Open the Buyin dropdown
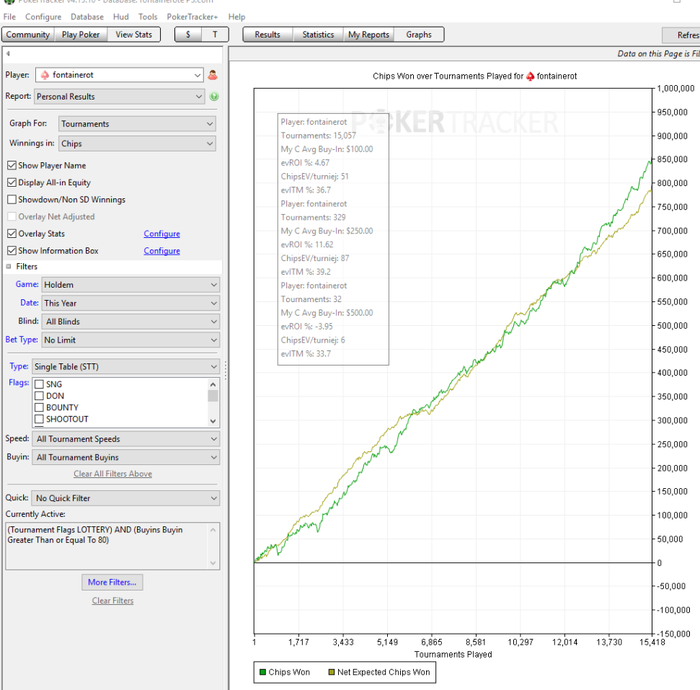Screen dimensions: 700x690 pyautogui.click(x=126, y=457)
